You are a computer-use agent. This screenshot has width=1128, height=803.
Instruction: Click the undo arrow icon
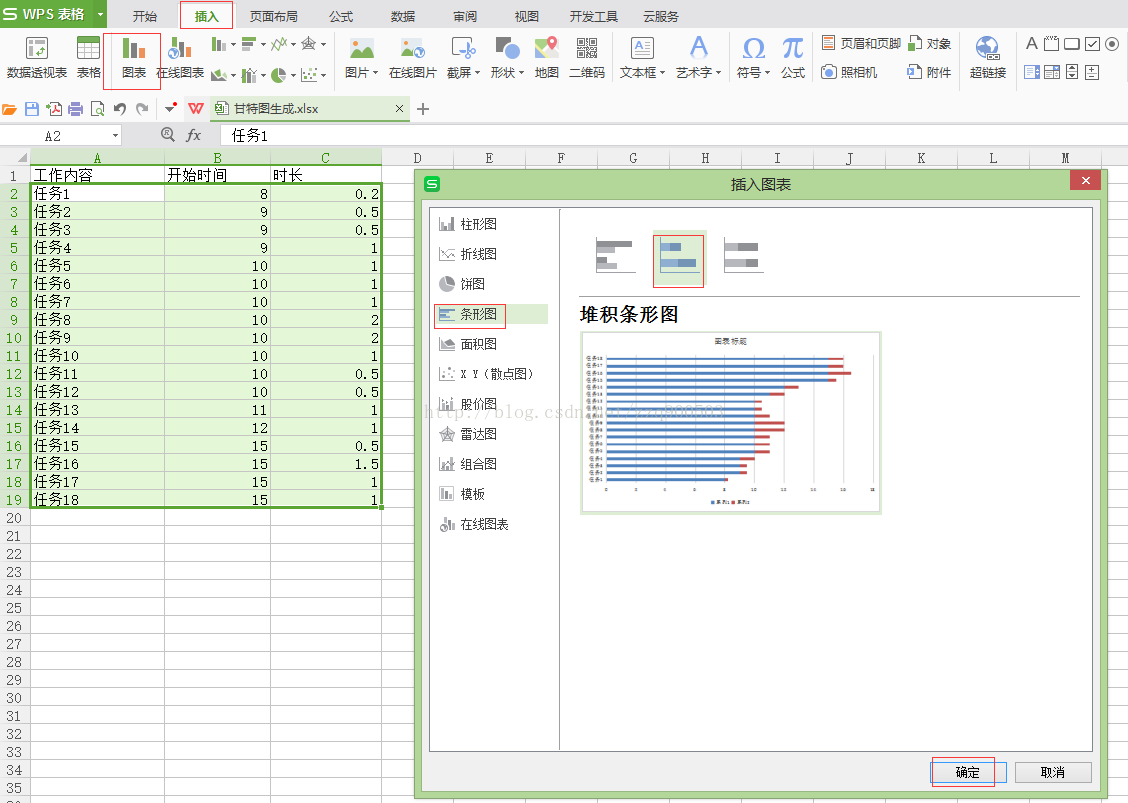pos(119,109)
